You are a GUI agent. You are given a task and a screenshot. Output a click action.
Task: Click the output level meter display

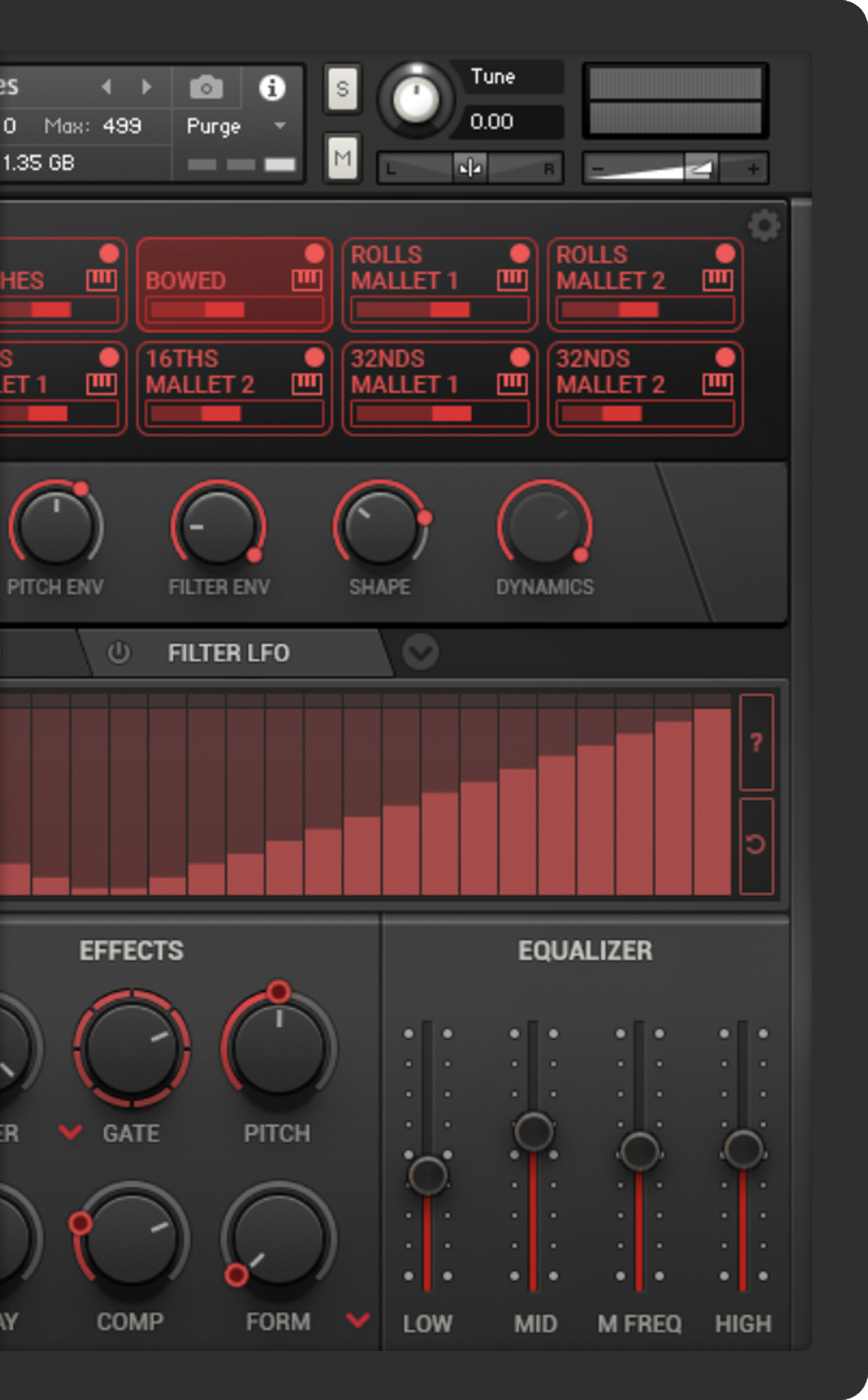point(676,101)
